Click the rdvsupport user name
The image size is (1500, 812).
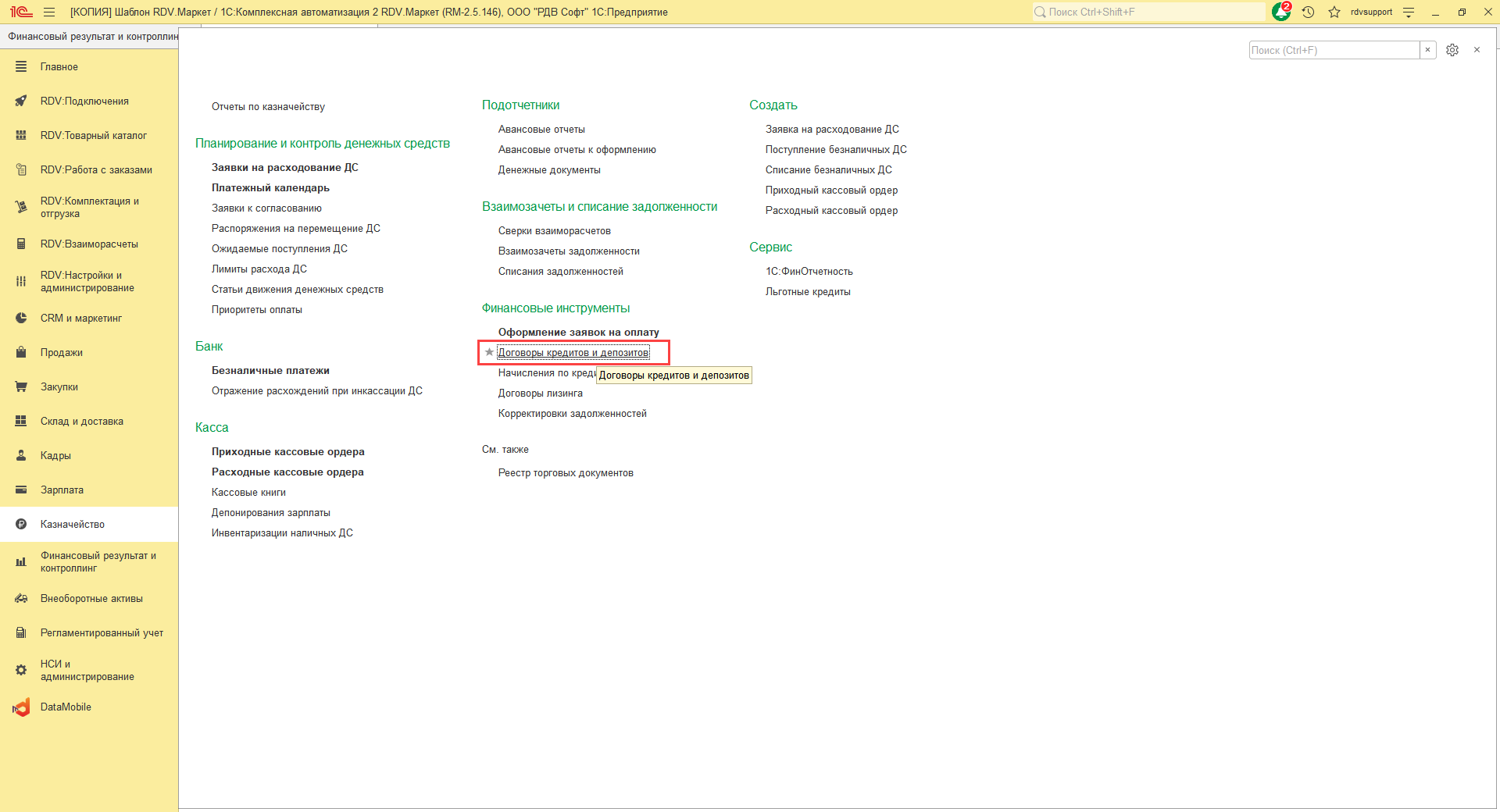[x=1371, y=12]
